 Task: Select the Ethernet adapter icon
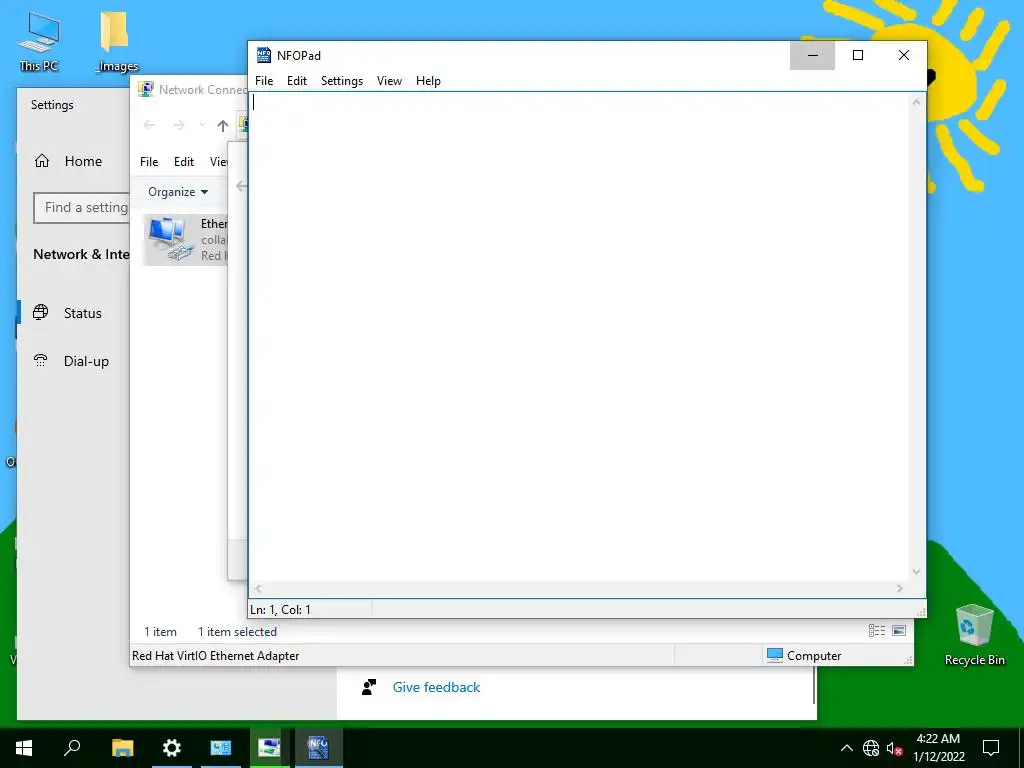170,240
